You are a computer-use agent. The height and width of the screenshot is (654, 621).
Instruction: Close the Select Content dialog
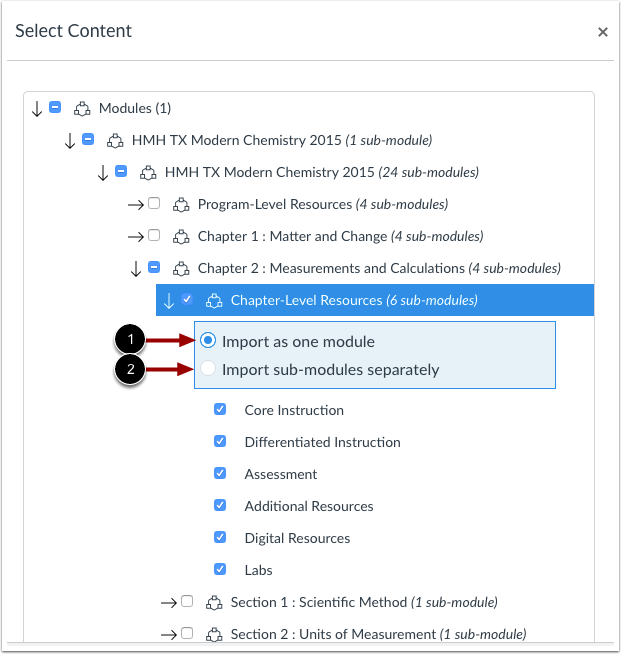click(602, 32)
